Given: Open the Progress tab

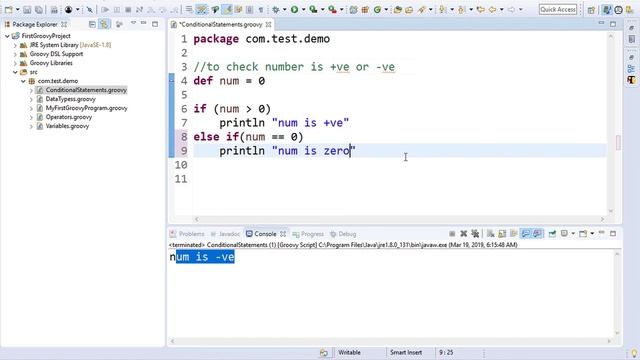Looking at the screenshot, I should coord(308,234).
